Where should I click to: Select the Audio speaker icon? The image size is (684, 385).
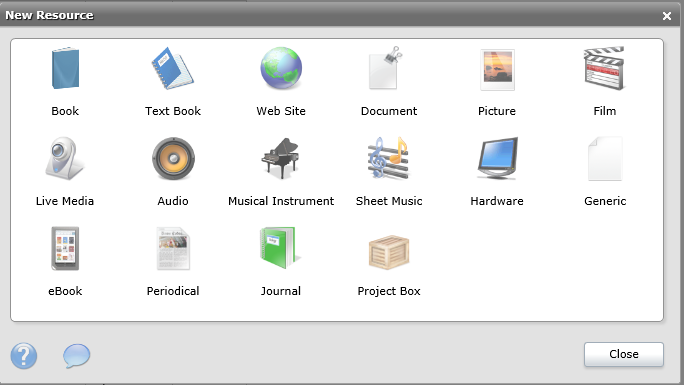tap(173, 158)
